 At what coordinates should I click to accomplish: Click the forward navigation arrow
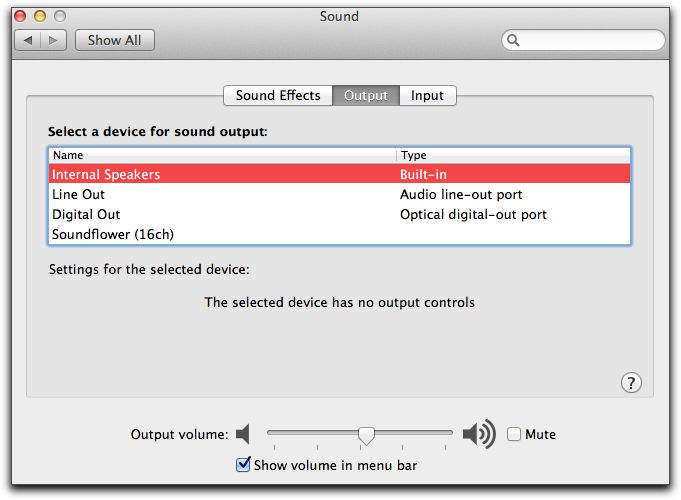click(x=53, y=40)
